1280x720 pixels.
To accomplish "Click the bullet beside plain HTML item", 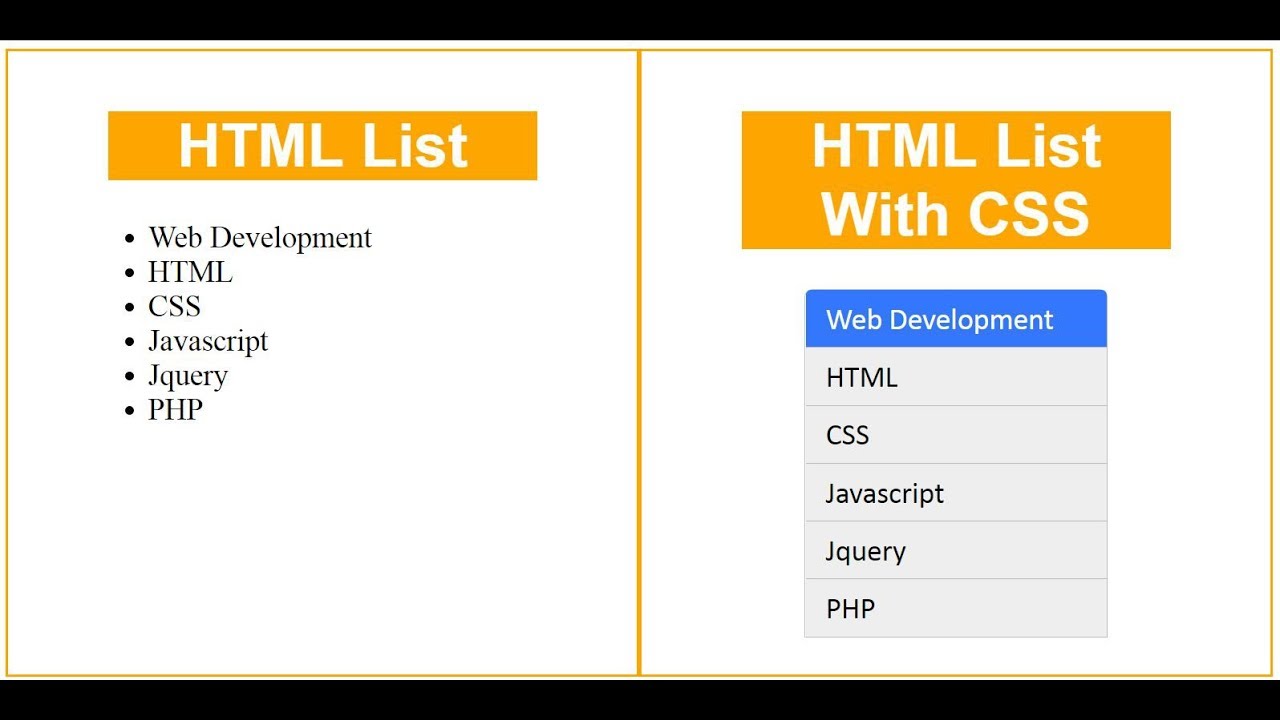I will 129,273.
